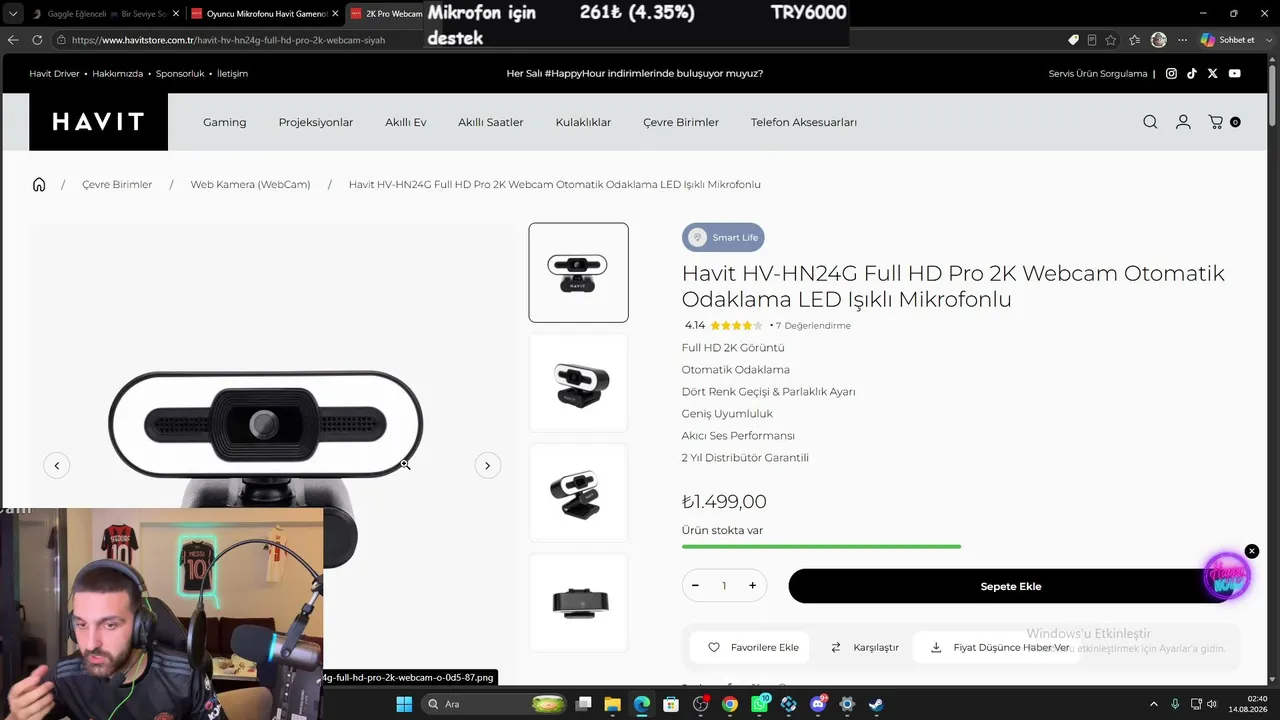Open the Akıllı Saatler menu
Viewport: 1280px width, 720px height.
pos(491,122)
